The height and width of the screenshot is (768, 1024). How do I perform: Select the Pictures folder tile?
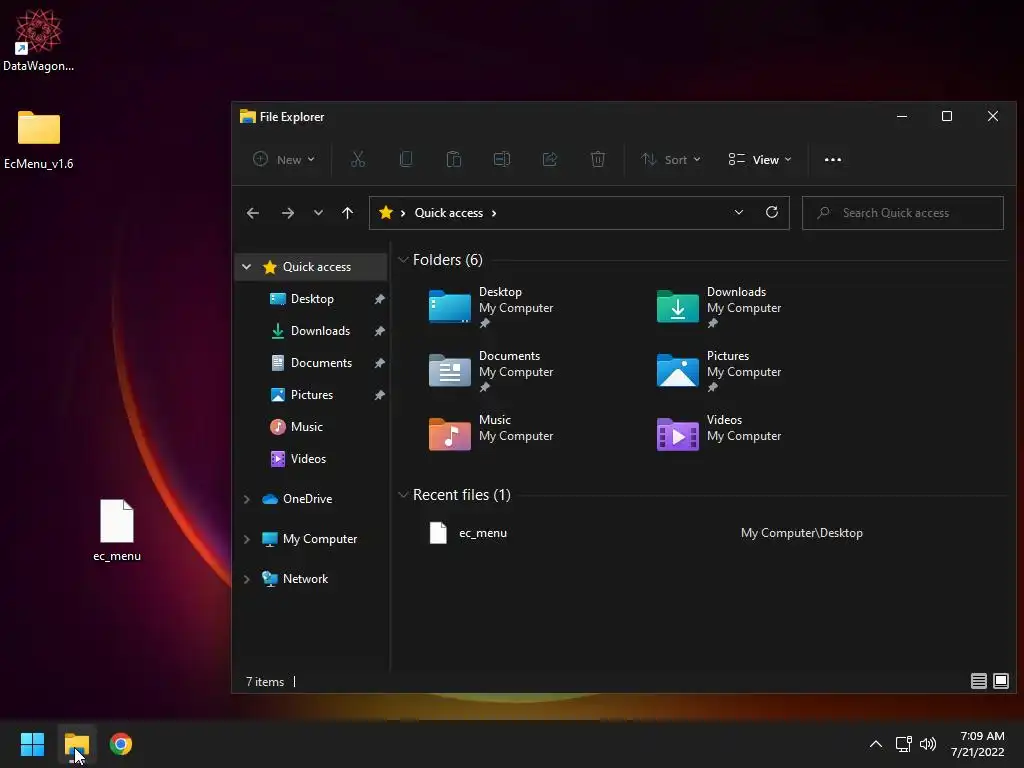point(719,371)
